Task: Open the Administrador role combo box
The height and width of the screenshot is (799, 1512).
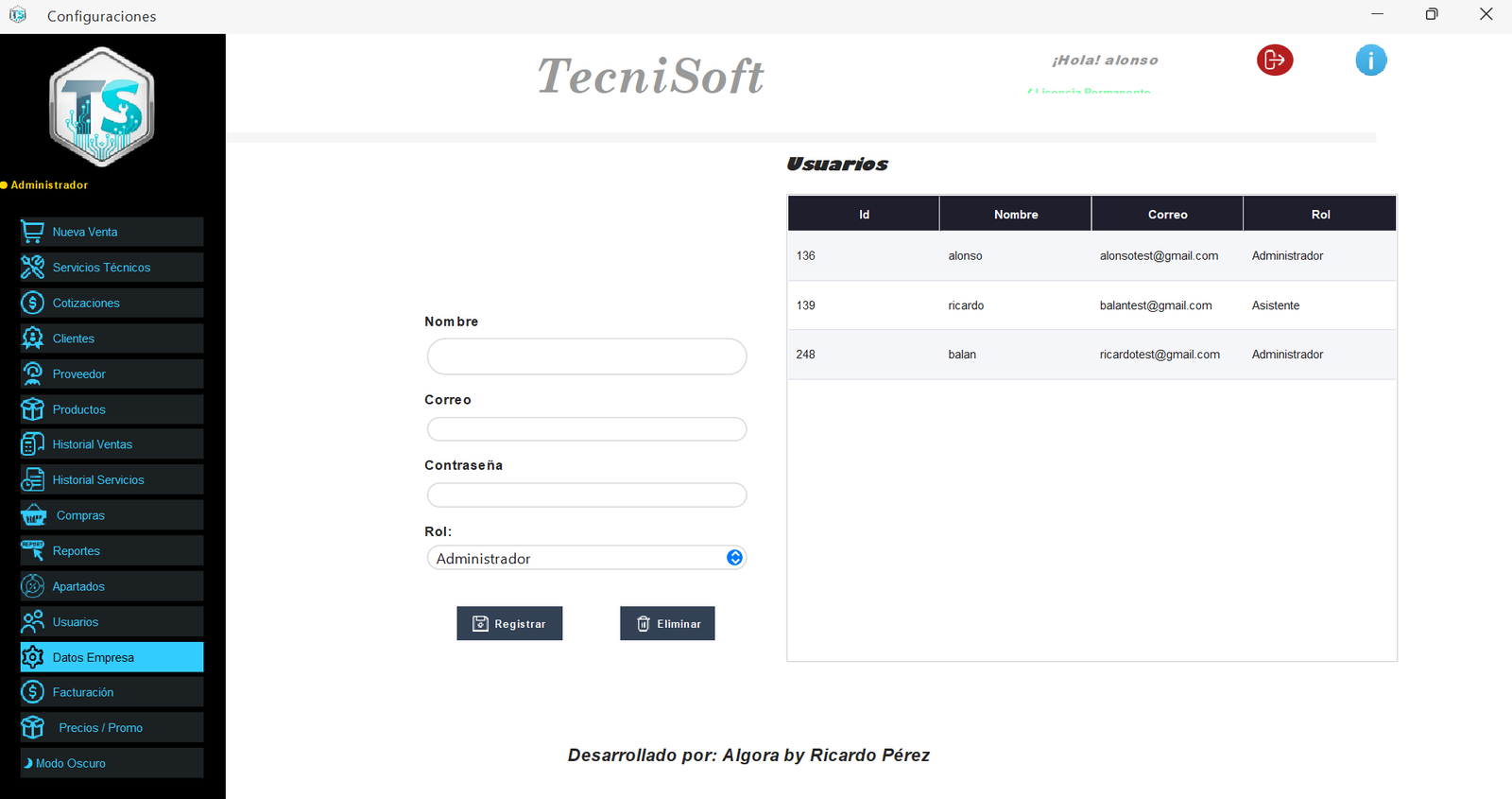Action: 586,558
